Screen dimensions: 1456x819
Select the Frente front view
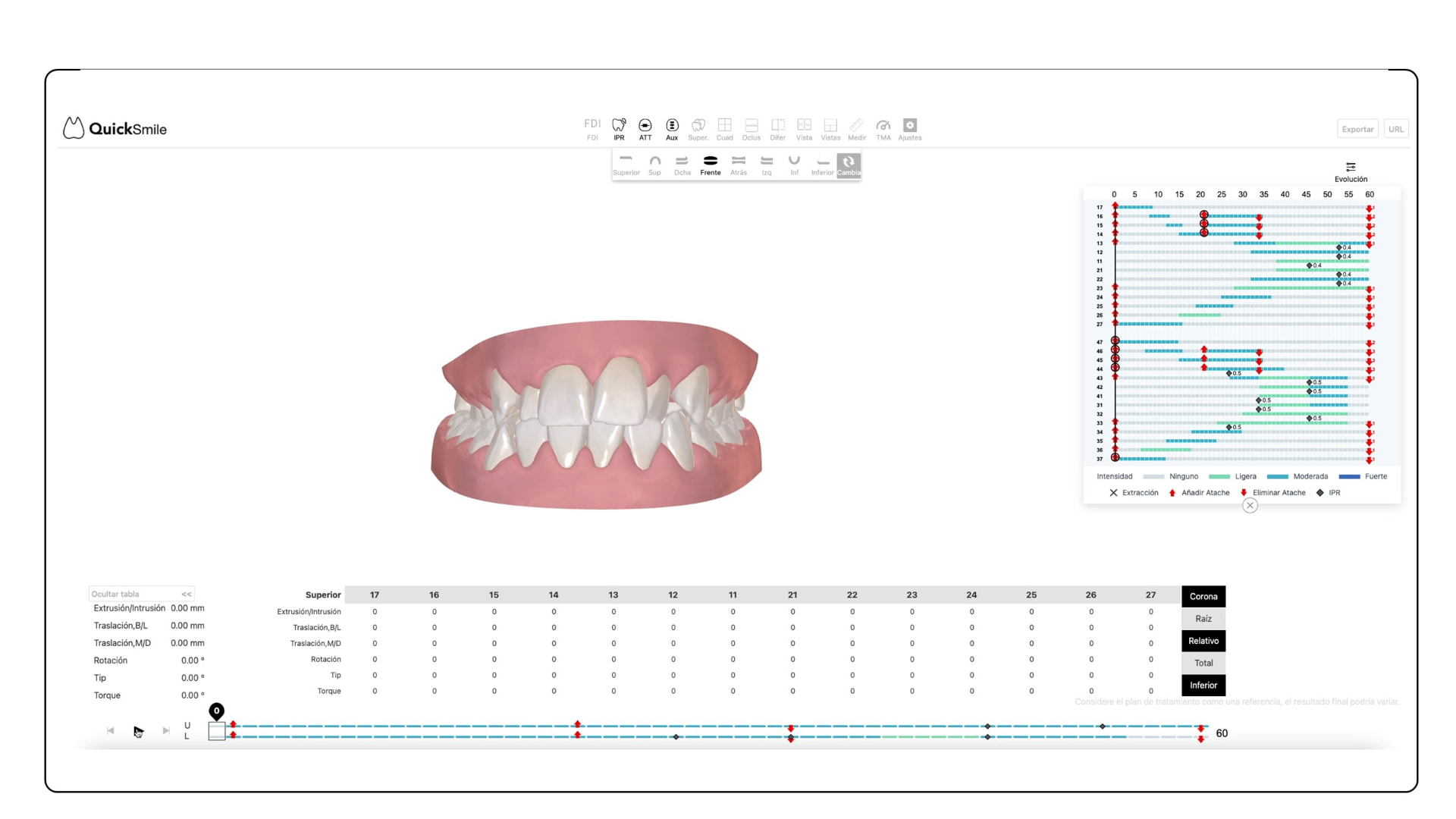(x=711, y=165)
